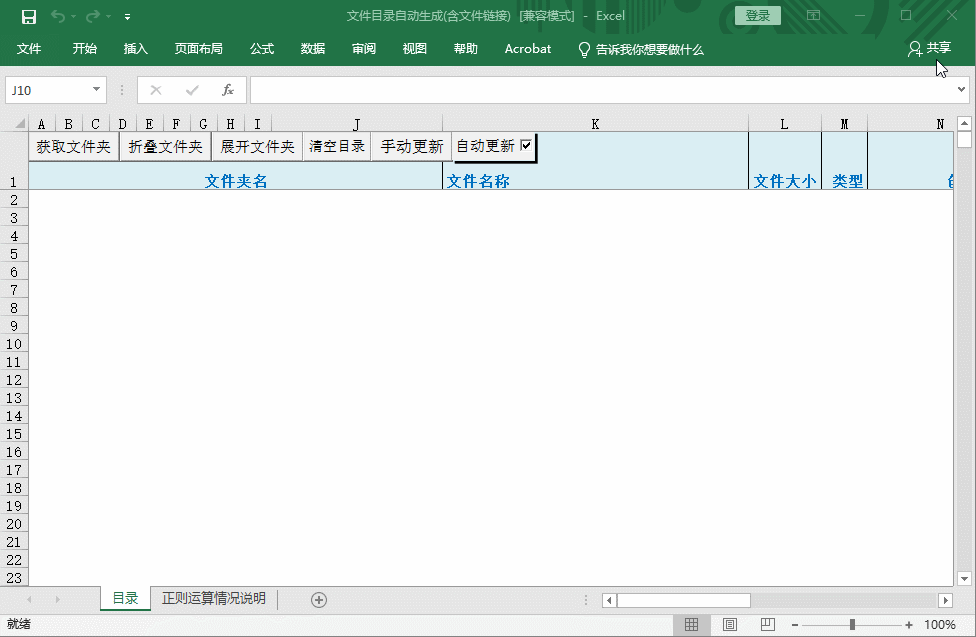Viewport: 976px width, 637px height.
Task: Click the 清空目录 button
Action: click(x=337, y=147)
